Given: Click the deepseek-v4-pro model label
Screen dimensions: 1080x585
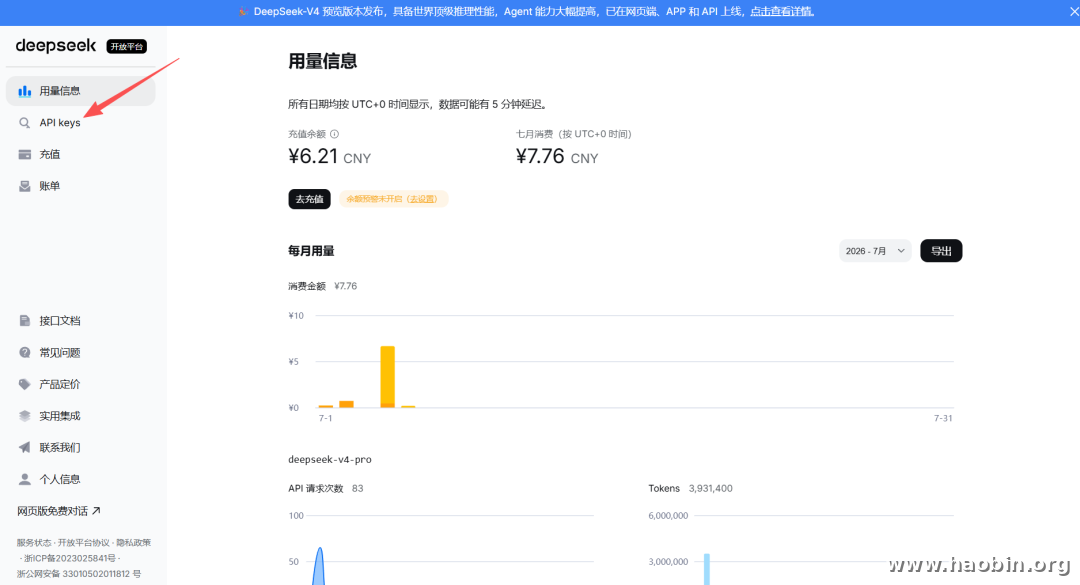Looking at the screenshot, I should pos(330,460).
